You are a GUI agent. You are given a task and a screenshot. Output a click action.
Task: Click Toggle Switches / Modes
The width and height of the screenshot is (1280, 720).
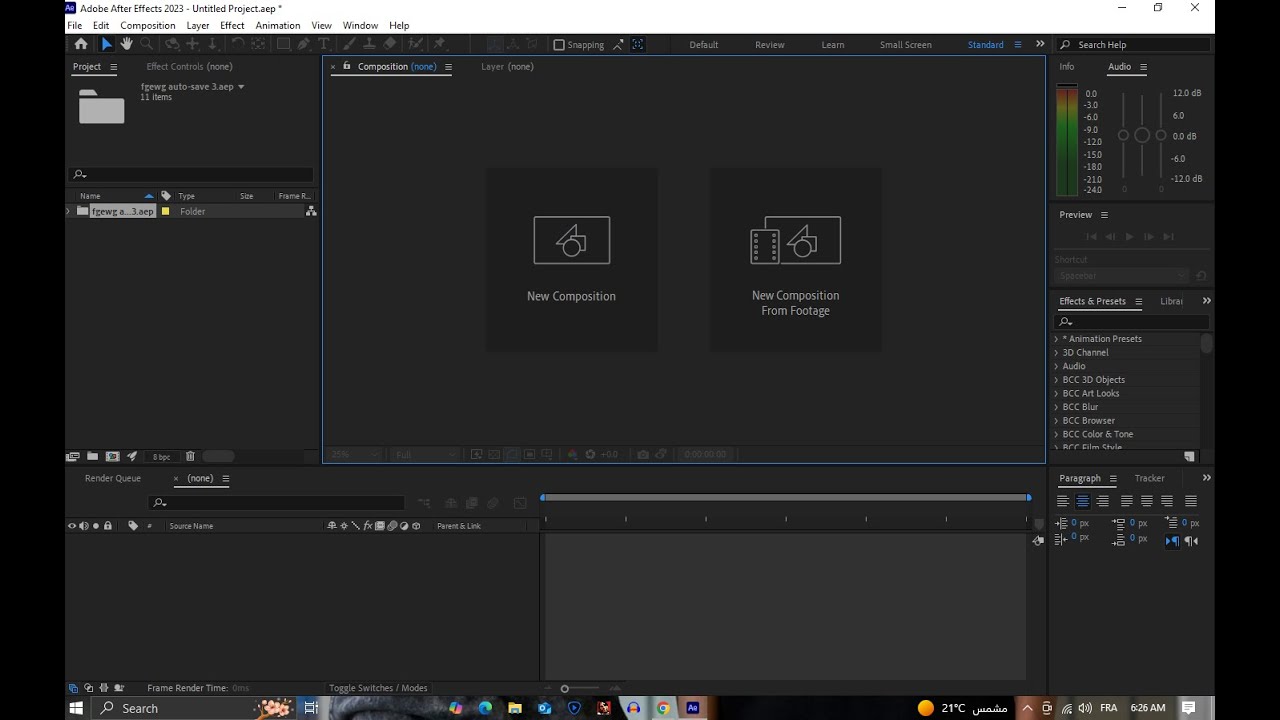click(x=378, y=688)
